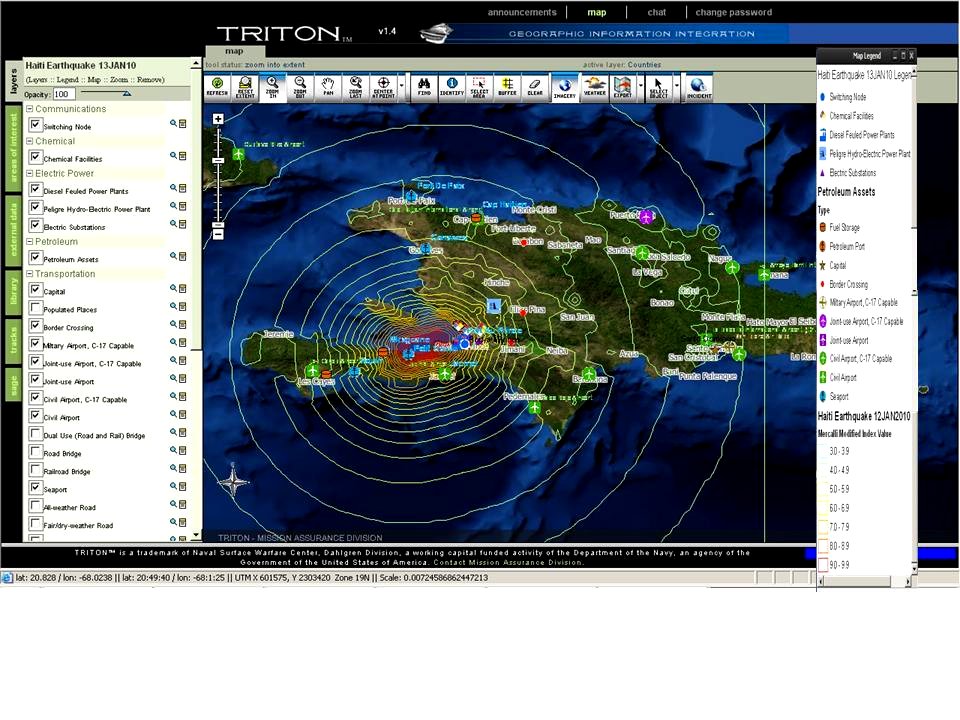Switch to the tracks side tab
This screenshot has height=720, width=960.
click(13, 340)
